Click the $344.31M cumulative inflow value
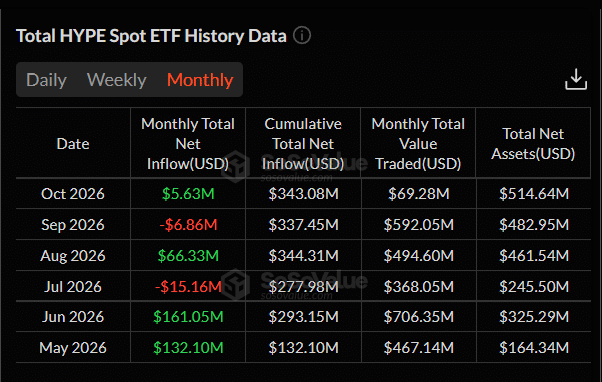Viewport: 602px width, 382px height. 303,256
